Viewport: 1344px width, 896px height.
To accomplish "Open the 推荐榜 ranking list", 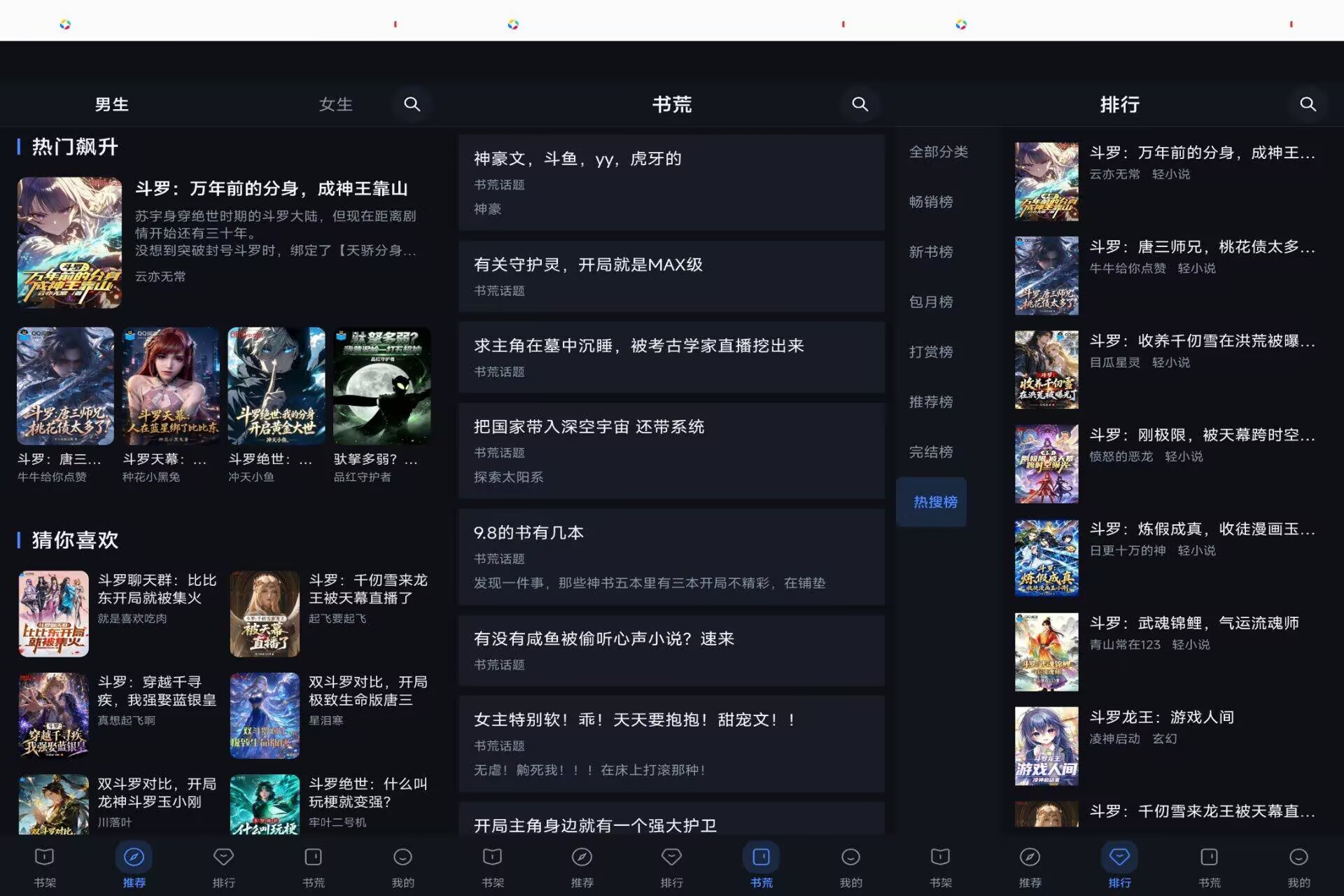I will tap(931, 402).
